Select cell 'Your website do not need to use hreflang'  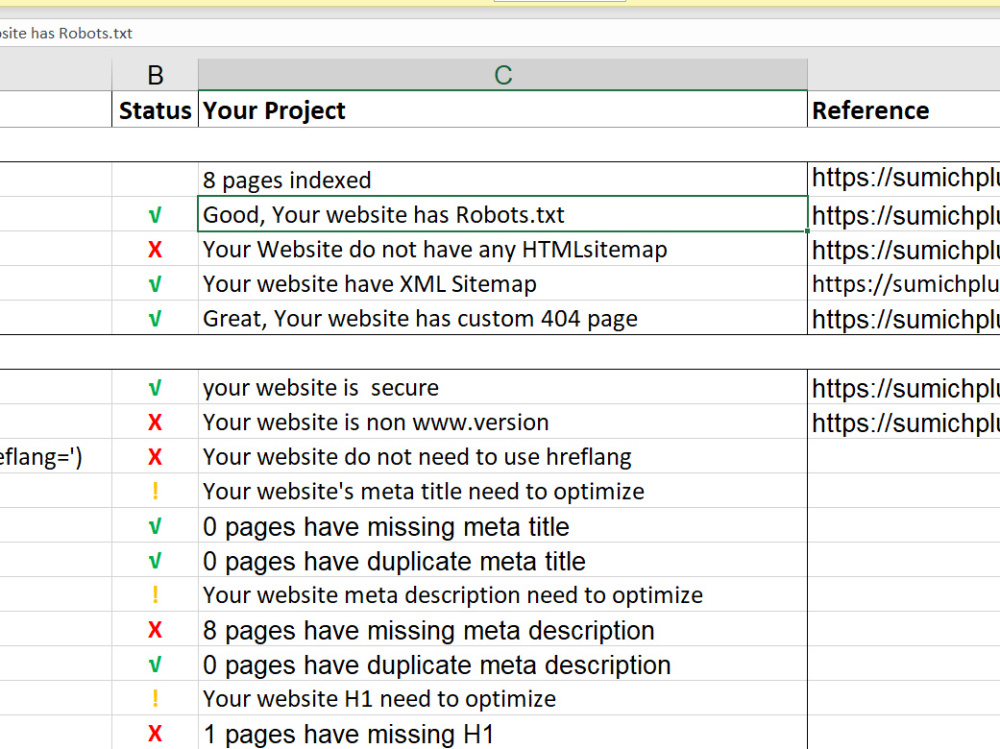(x=503, y=456)
